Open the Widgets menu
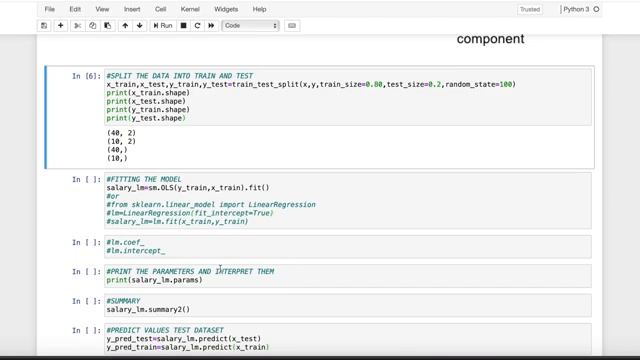Image resolution: width=640 pixels, height=360 pixels. click(x=226, y=9)
